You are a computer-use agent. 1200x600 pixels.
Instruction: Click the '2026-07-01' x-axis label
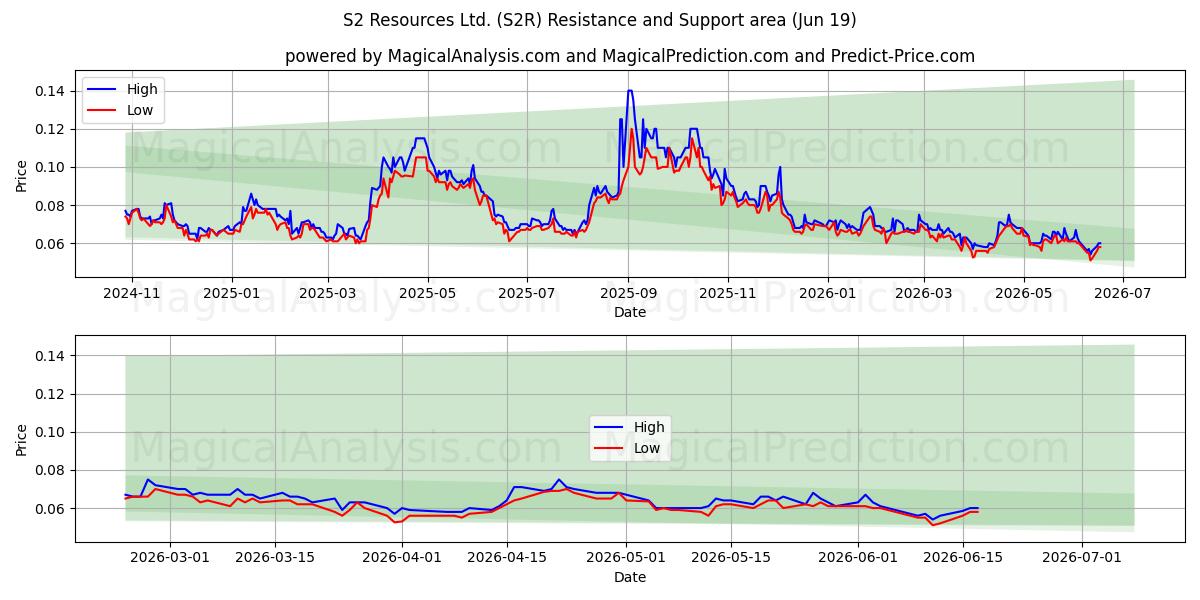click(x=1082, y=559)
